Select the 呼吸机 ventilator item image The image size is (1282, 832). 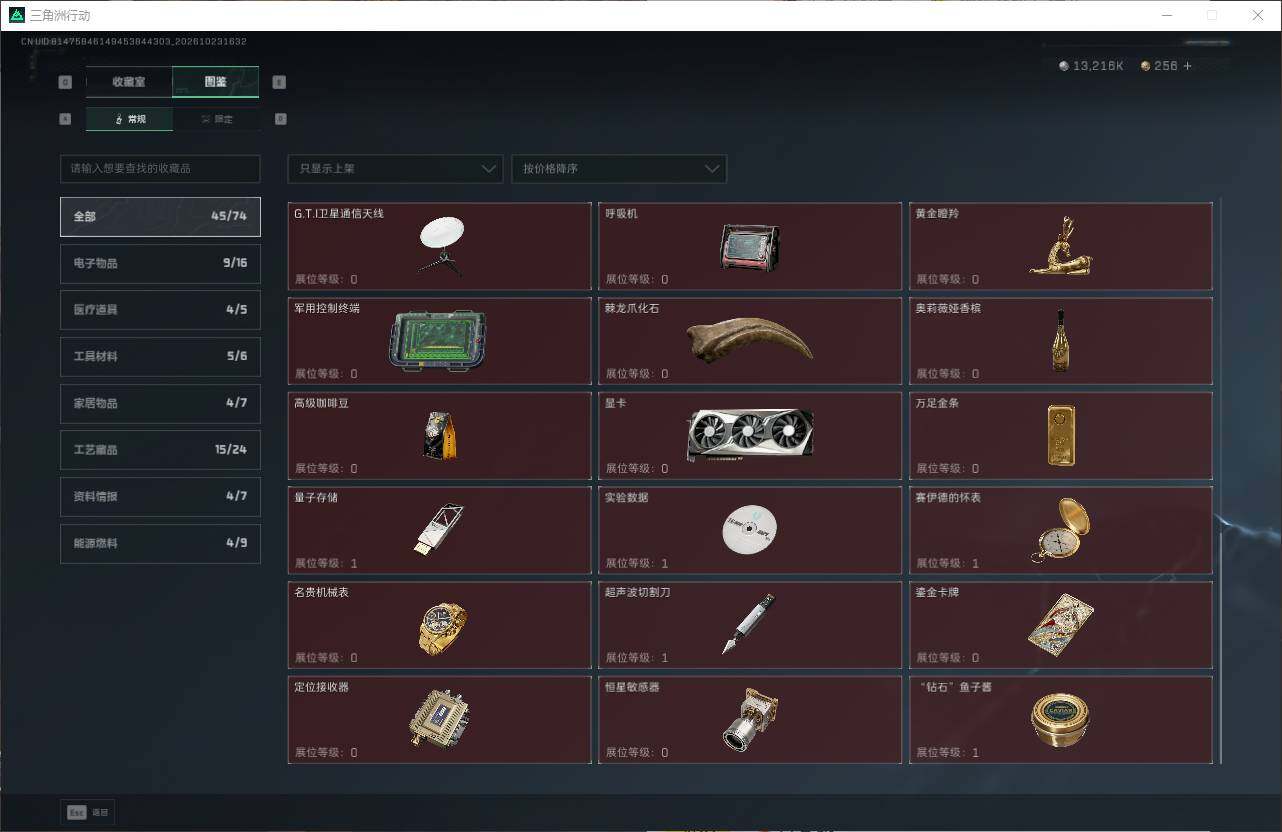pyautogui.click(x=750, y=246)
